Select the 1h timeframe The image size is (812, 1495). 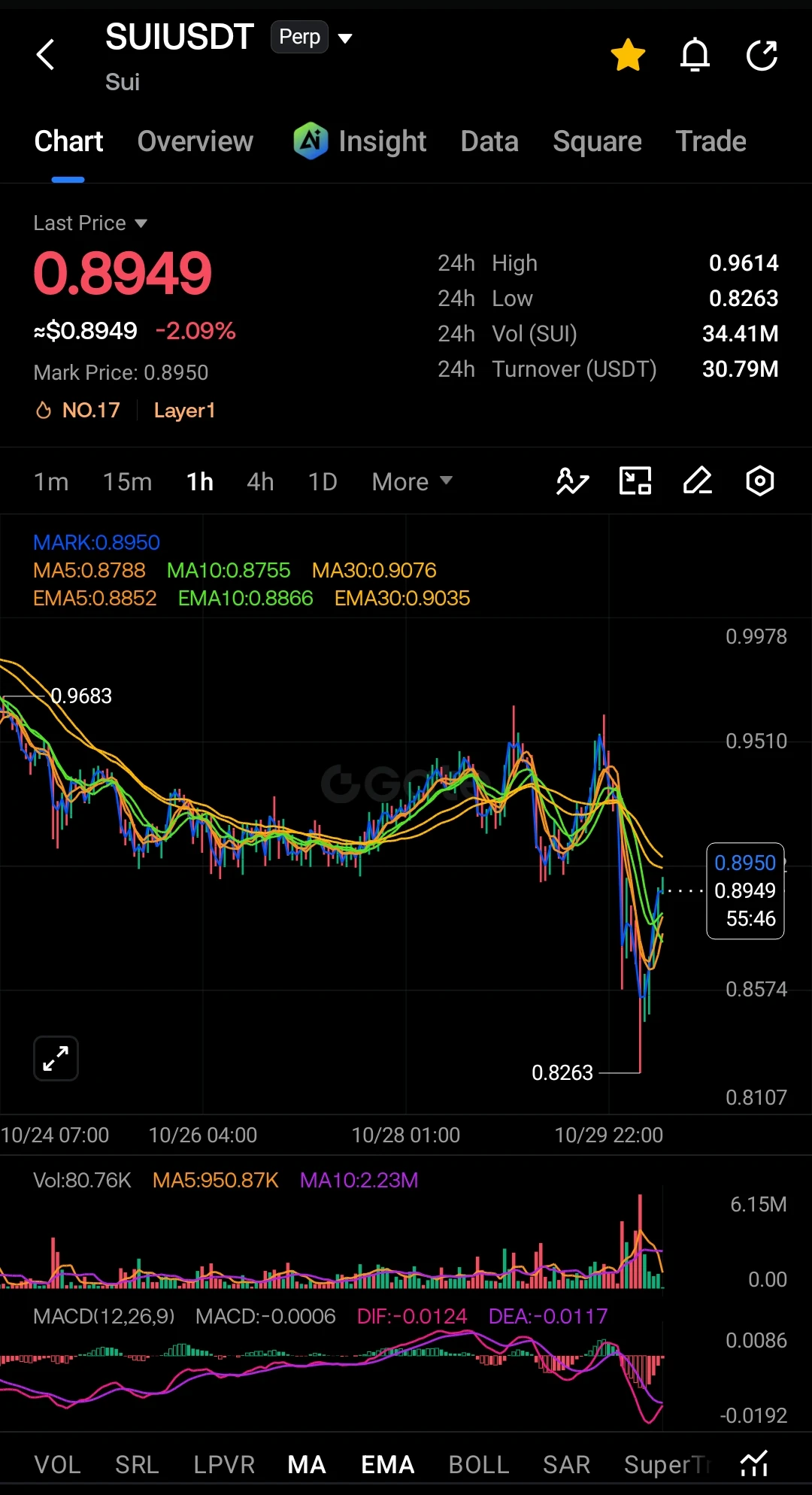tap(200, 482)
